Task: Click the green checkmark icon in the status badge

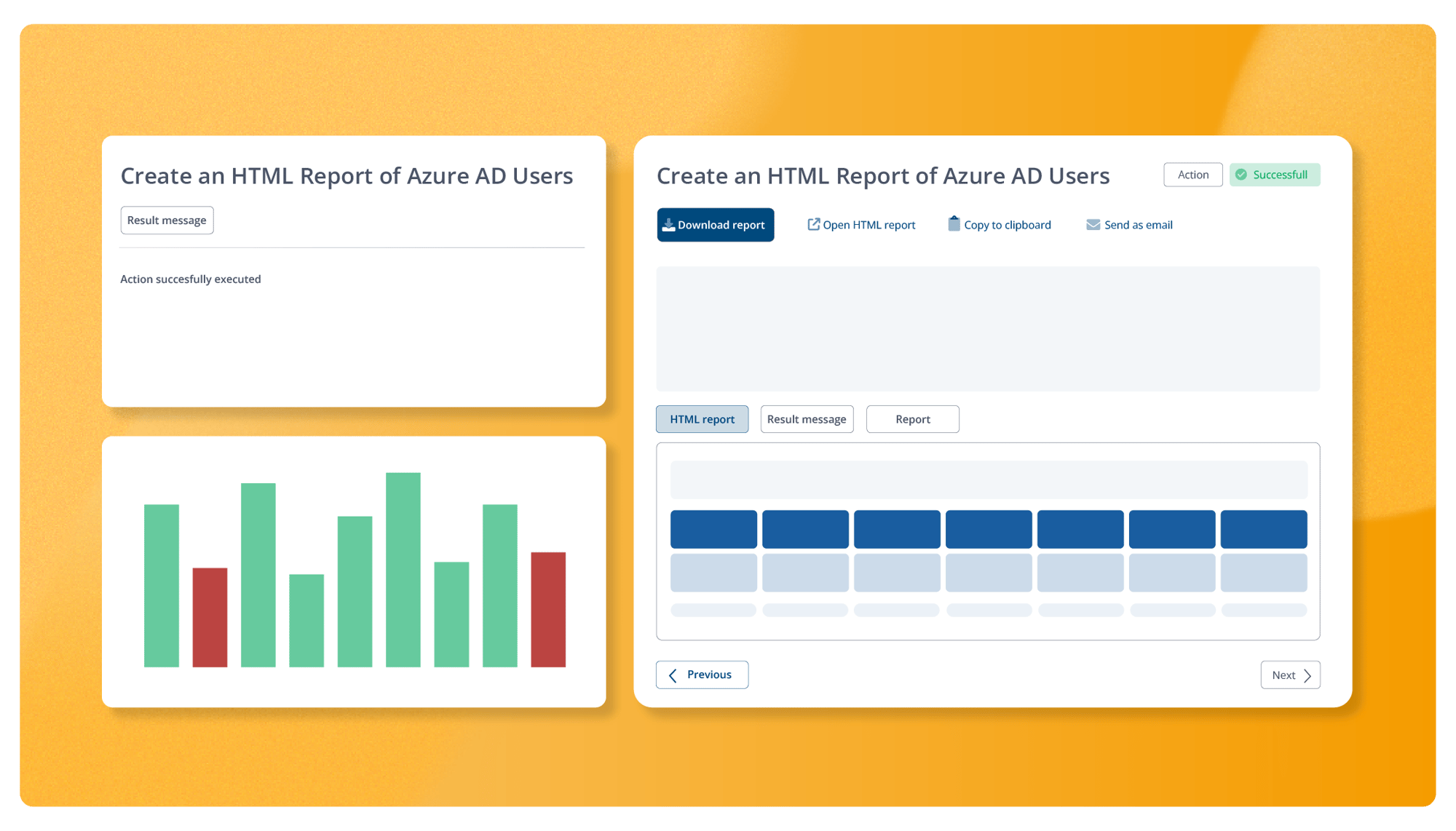Action: point(1241,175)
